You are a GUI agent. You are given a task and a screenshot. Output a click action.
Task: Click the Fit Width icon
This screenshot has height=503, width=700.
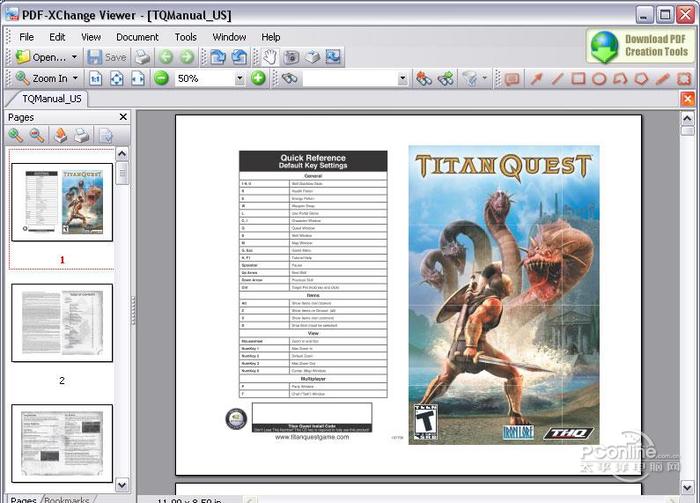(x=138, y=79)
